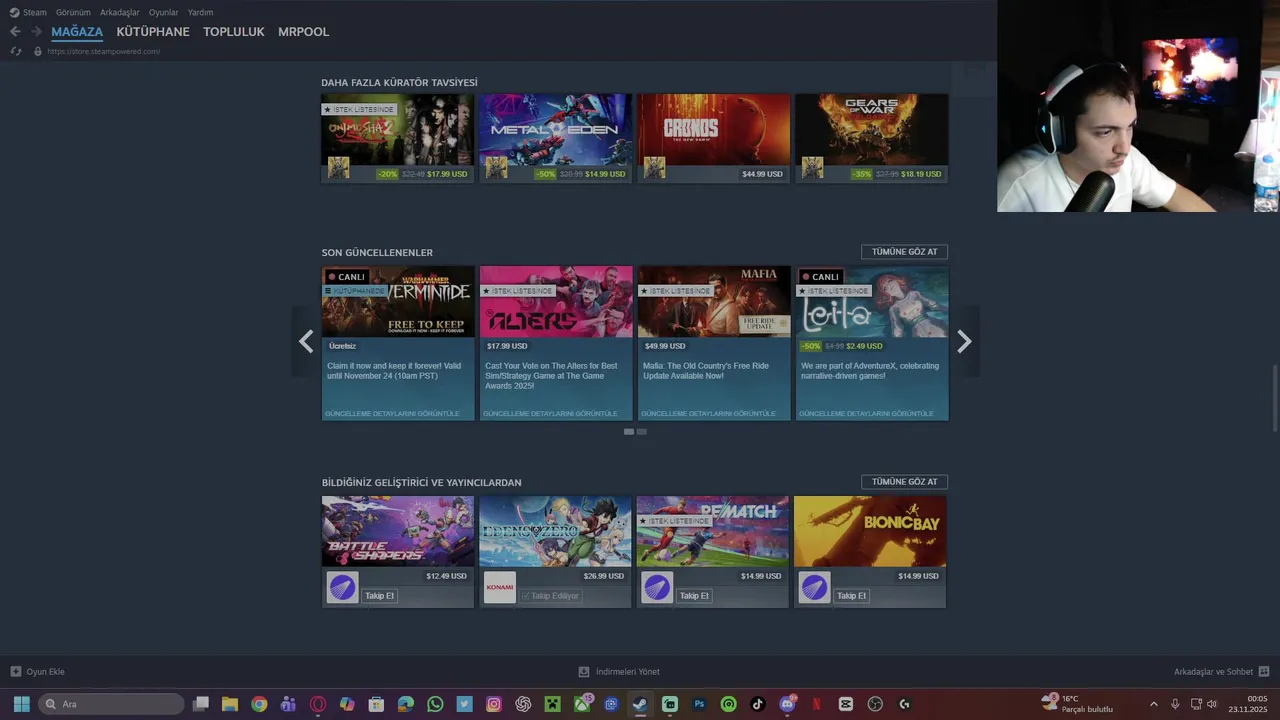Open OBS Studio from the taskbar

click(875, 704)
